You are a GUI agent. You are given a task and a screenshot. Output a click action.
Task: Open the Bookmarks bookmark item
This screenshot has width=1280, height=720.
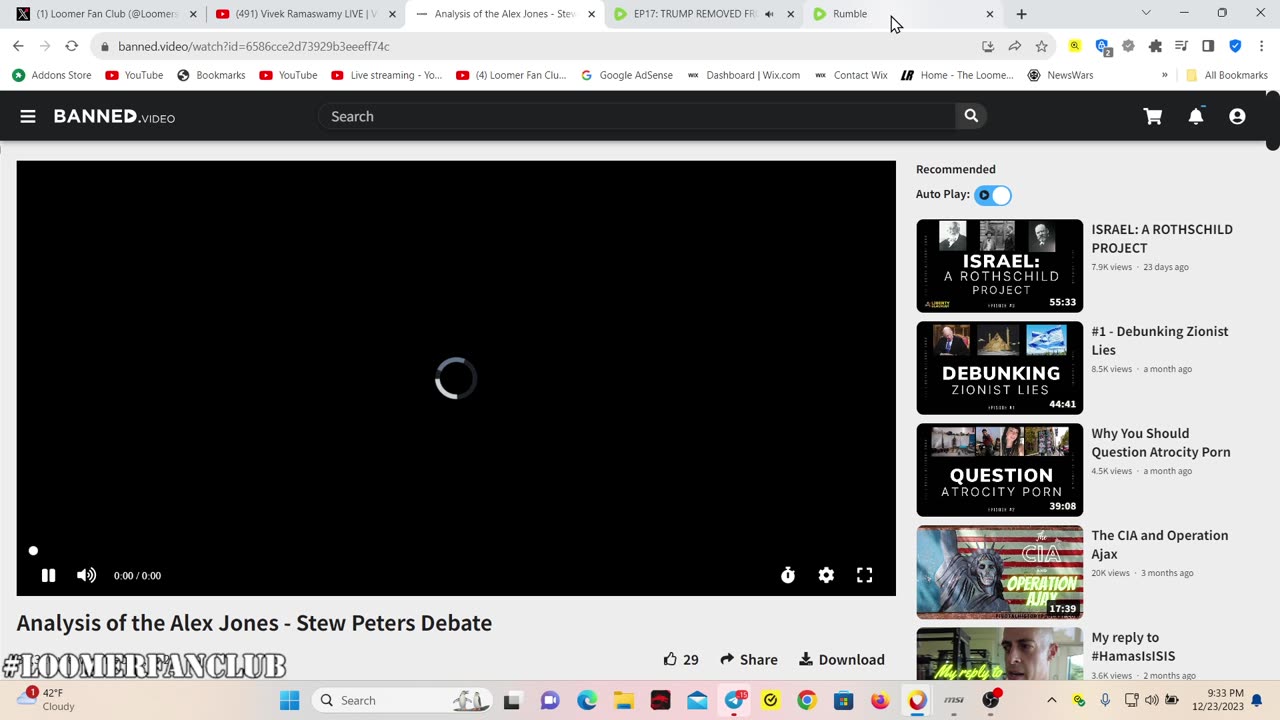point(211,75)
